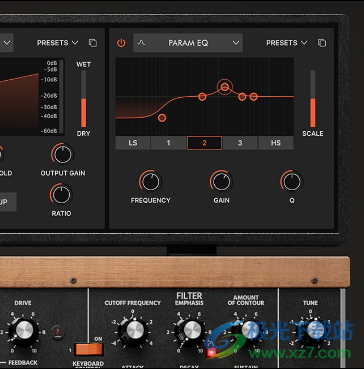Click the partially visible button below compressor knob
The width and height of the screenshot is (364, 369).
point(8,202)
